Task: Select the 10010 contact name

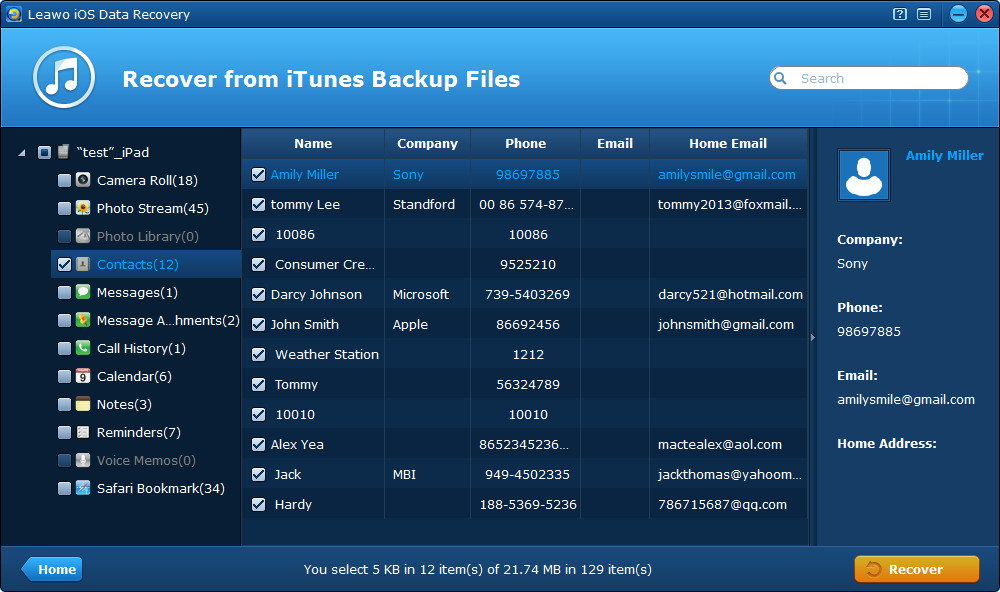Action: click(295, 414)
